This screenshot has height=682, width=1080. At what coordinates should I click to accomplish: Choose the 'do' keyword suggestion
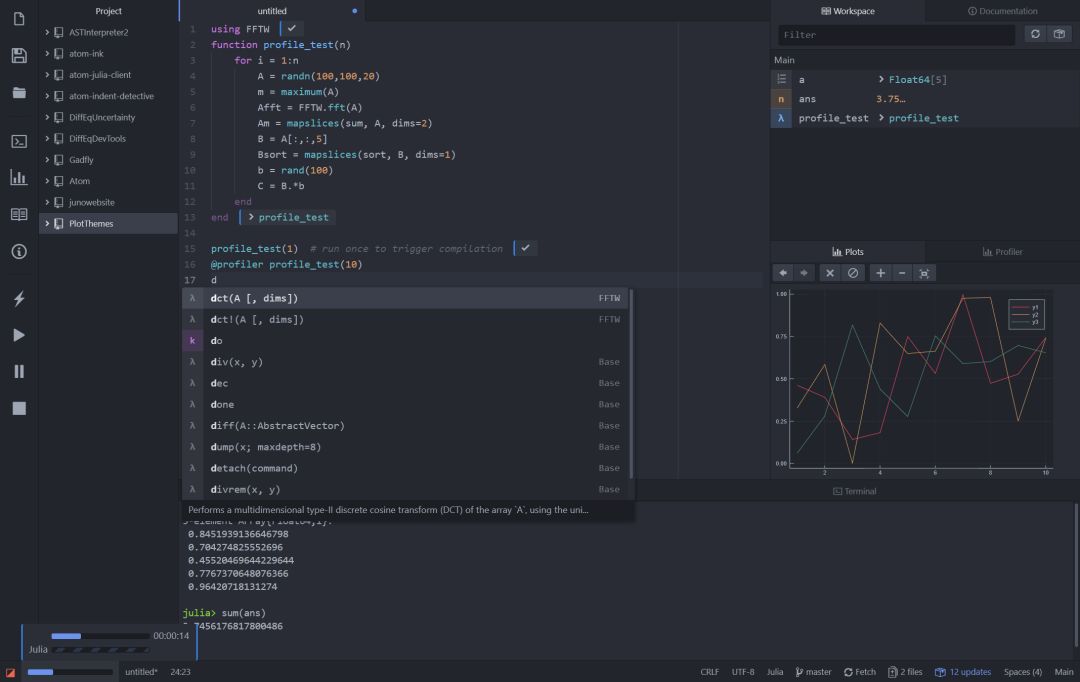pos(405,340)
